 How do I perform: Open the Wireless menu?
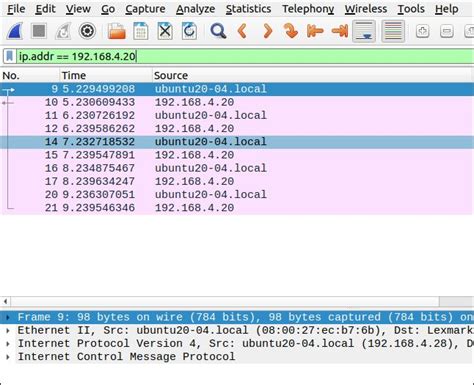366,9
